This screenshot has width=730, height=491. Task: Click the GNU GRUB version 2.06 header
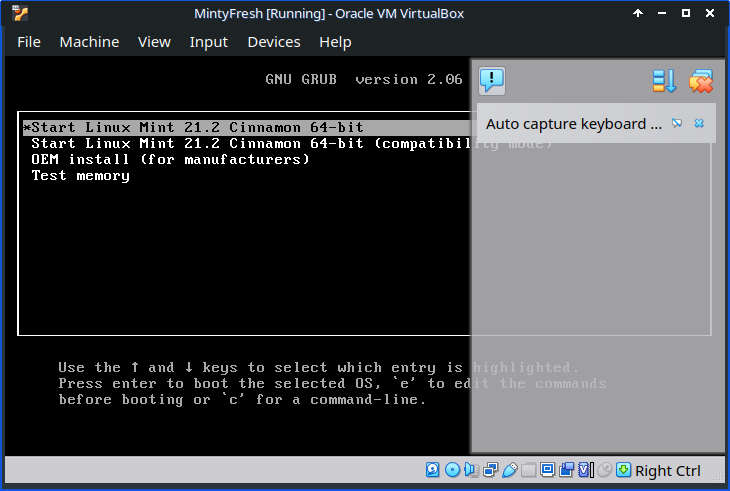(364, 80)
